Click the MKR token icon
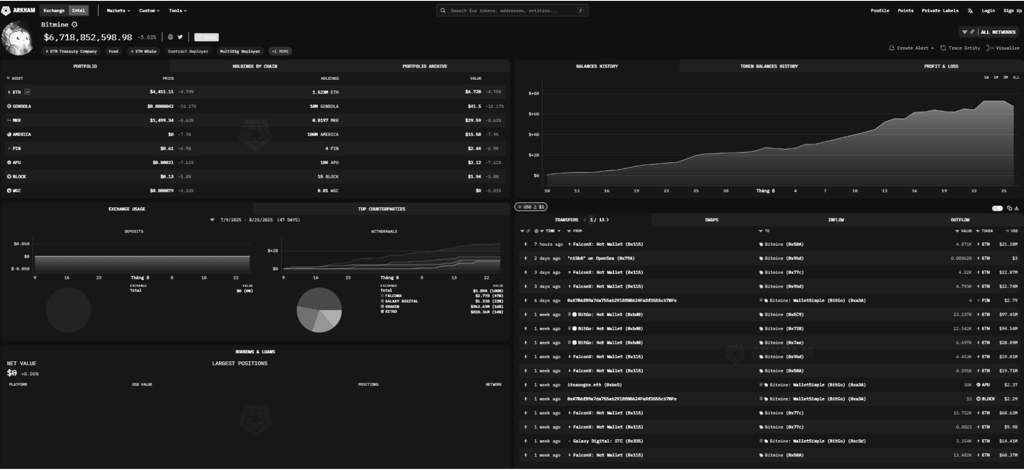 point(9,120)
